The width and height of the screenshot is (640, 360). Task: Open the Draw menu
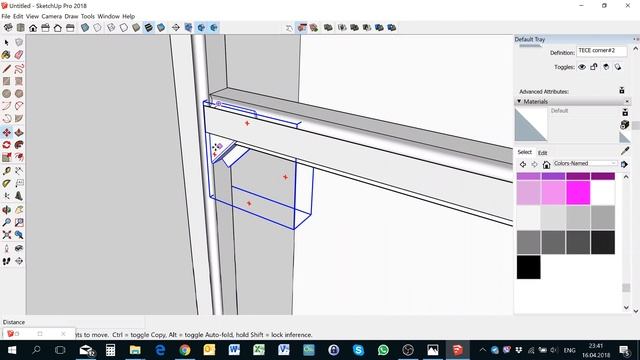[71, 16]
